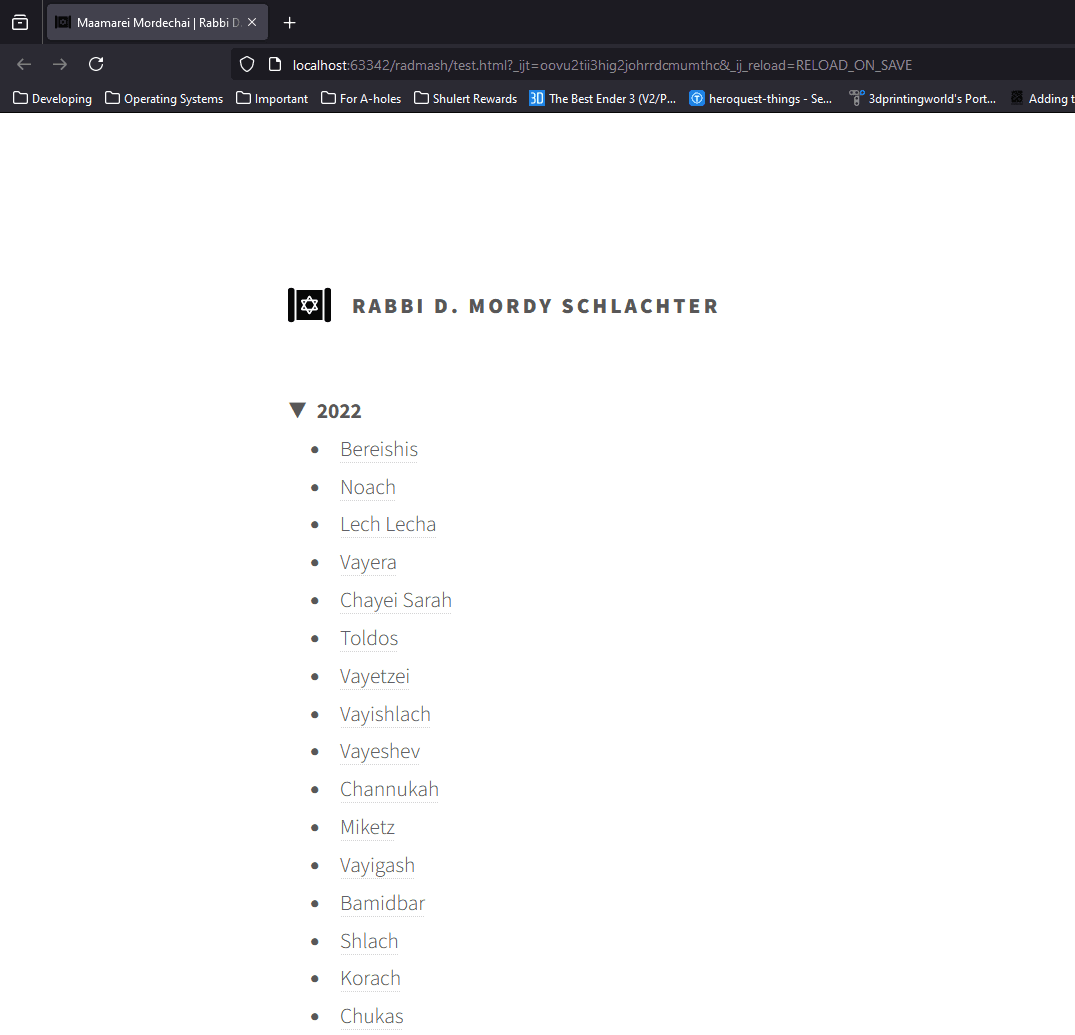Open the Adding bookmark at the right end of the bar

click(1043, 99)
